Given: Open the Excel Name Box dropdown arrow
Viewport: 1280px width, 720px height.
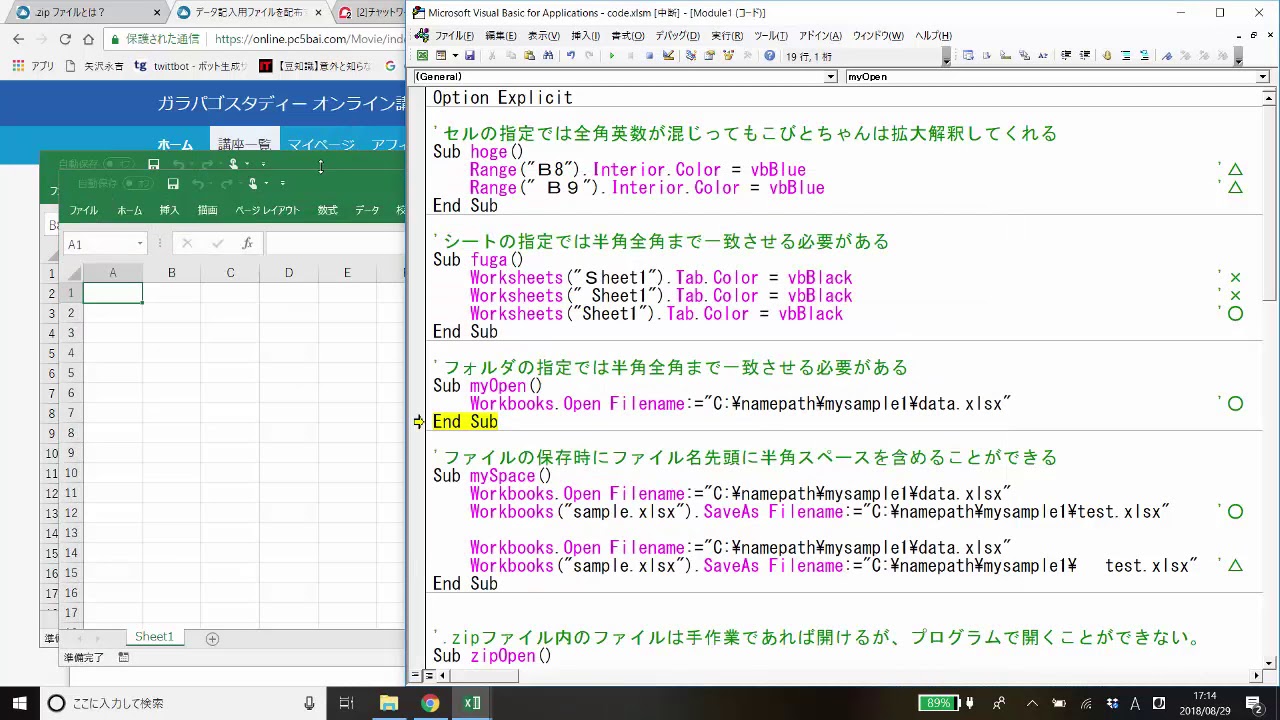Looking at the screenshot, I should [x=139, y=244].
